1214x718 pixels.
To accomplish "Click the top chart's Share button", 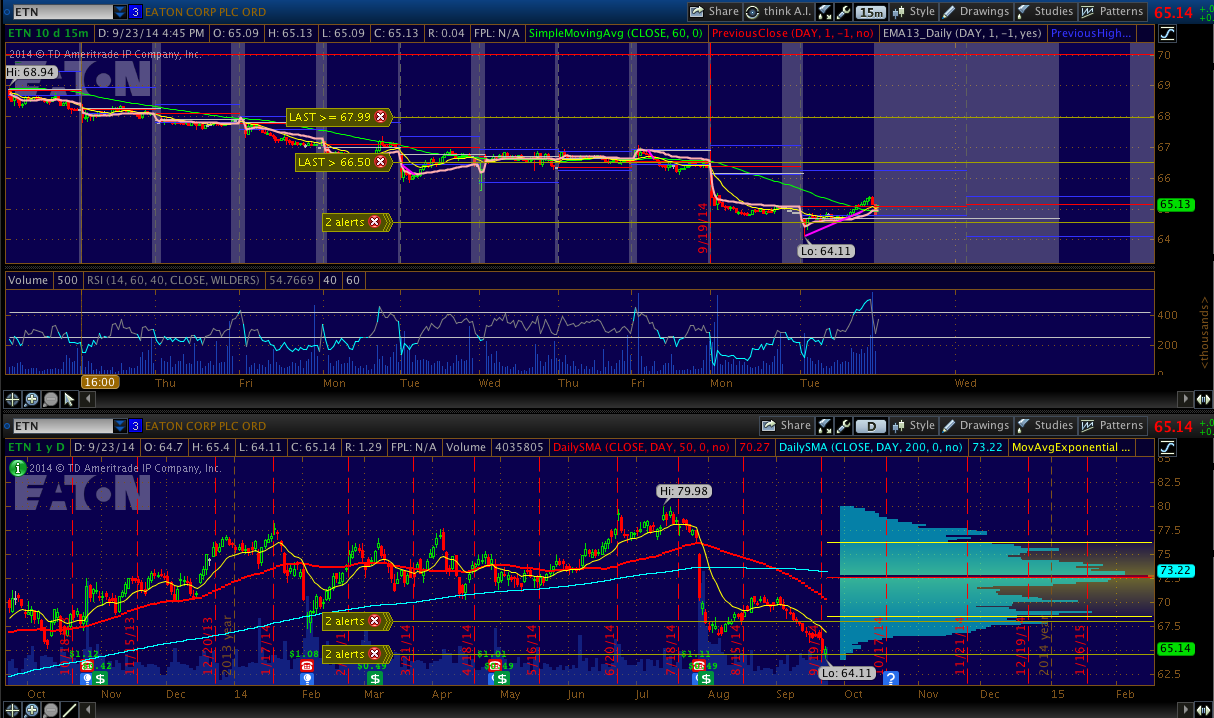I will 714,12.
